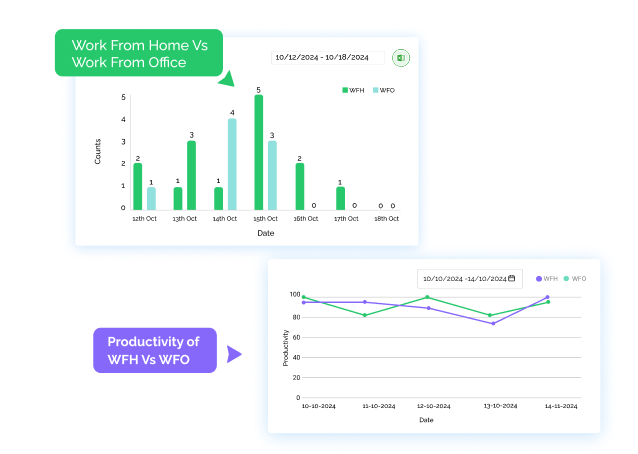638x454 pixels.
Task: Click green arrow below Work From Home label
Action: coord(227,79)
